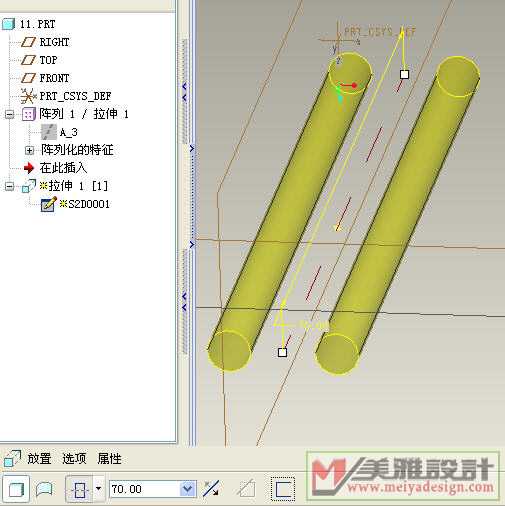
Task: Open the 属性 tab
Action: click(x=109, y=459)
